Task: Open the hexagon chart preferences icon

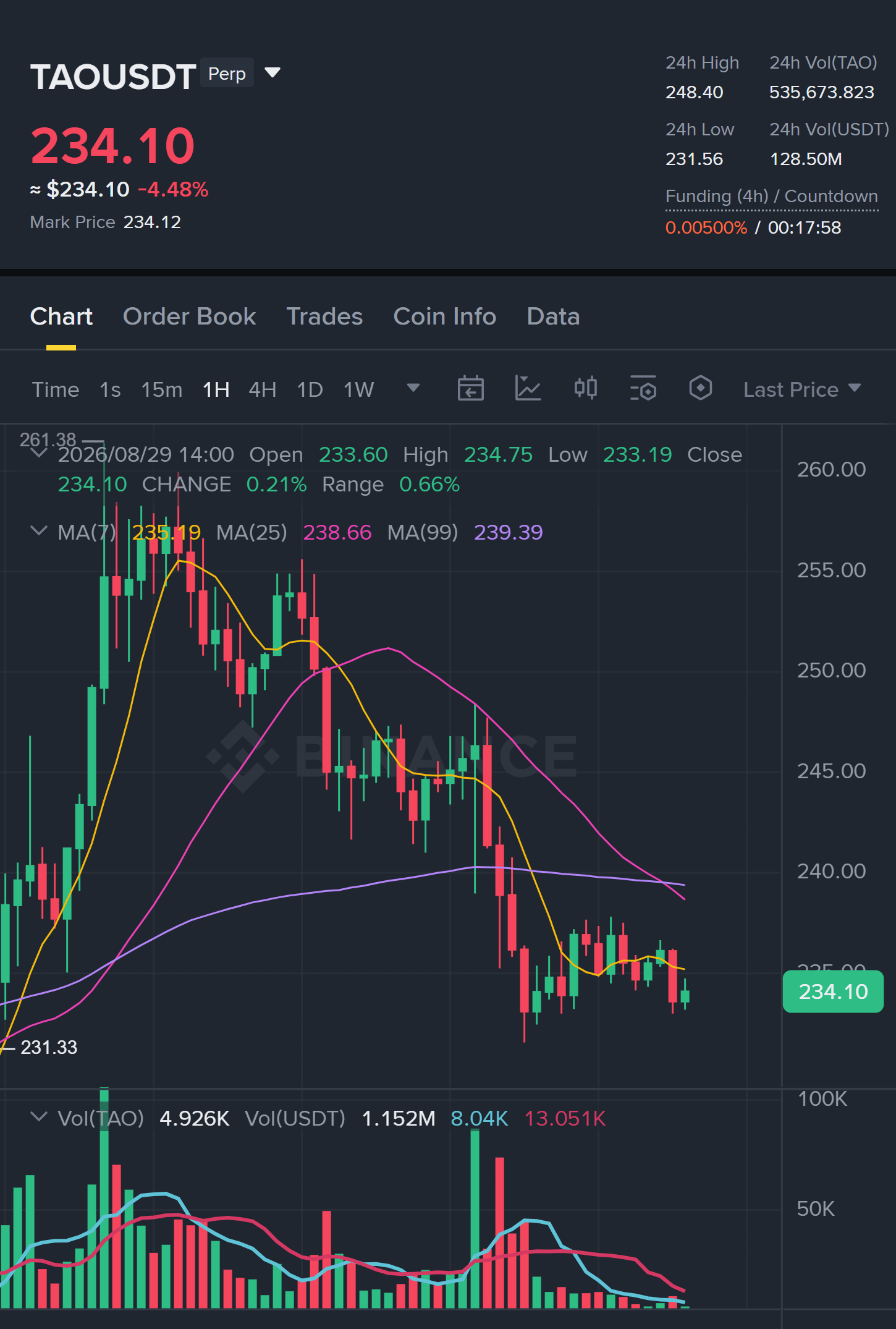Action: [x=701, y=388]
